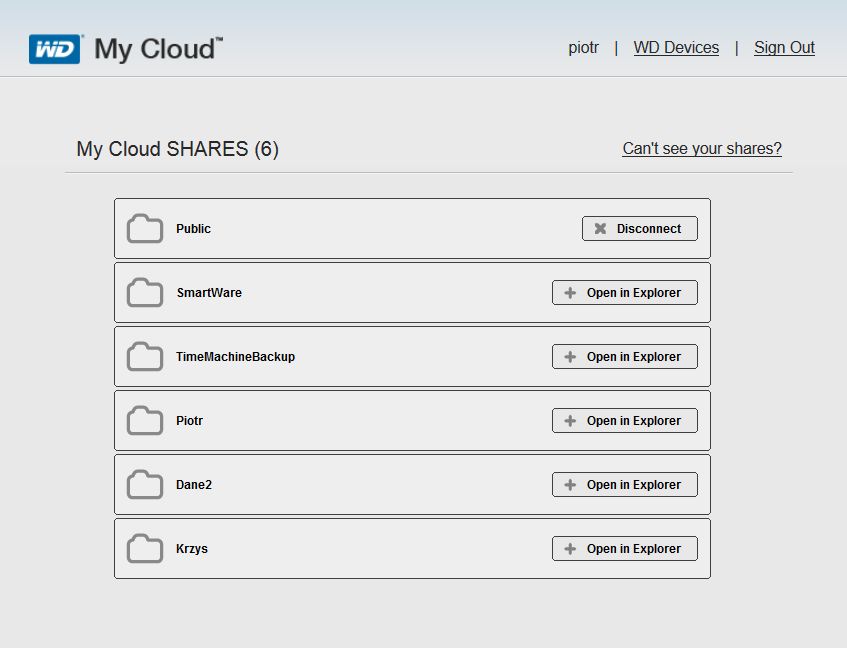Click the Public share folder icon
The height and width of the screenshot is (648, 847).
coord(145,228)
